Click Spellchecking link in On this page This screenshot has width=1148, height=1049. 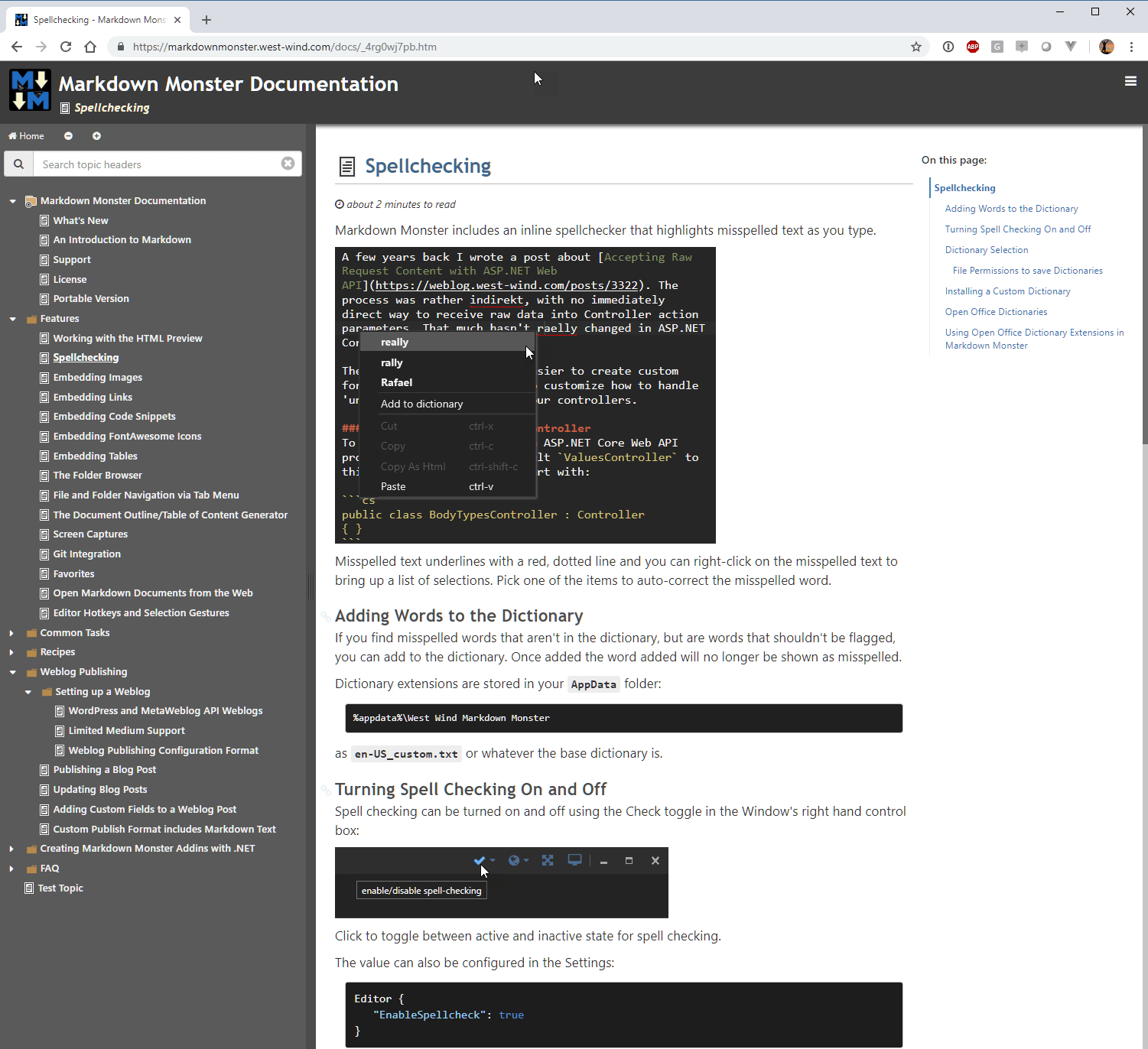coord(964,188)
